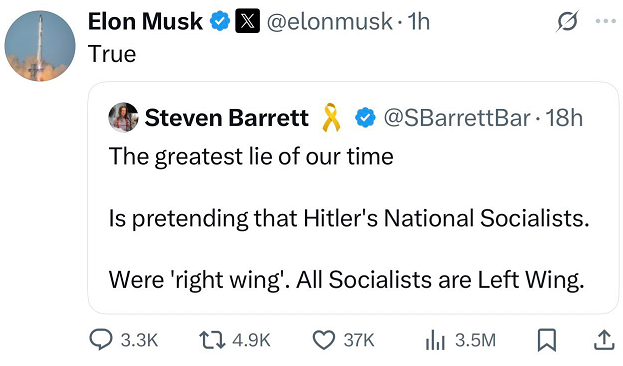623x366 pixels.
Task: Open the quoted post about National Socialists
Action: click(353, 198)
